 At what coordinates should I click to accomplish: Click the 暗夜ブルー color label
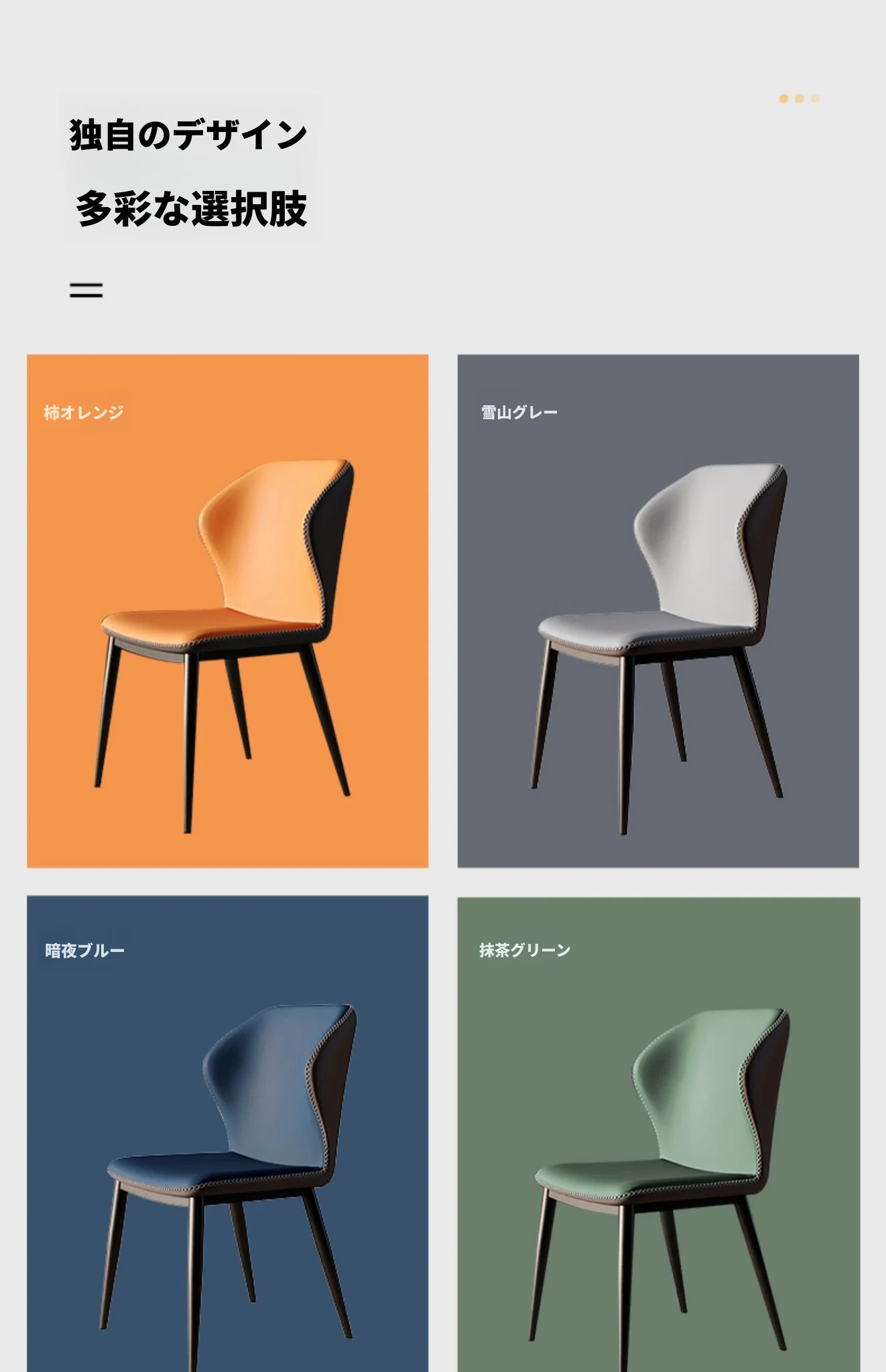[x=84, y=951]
